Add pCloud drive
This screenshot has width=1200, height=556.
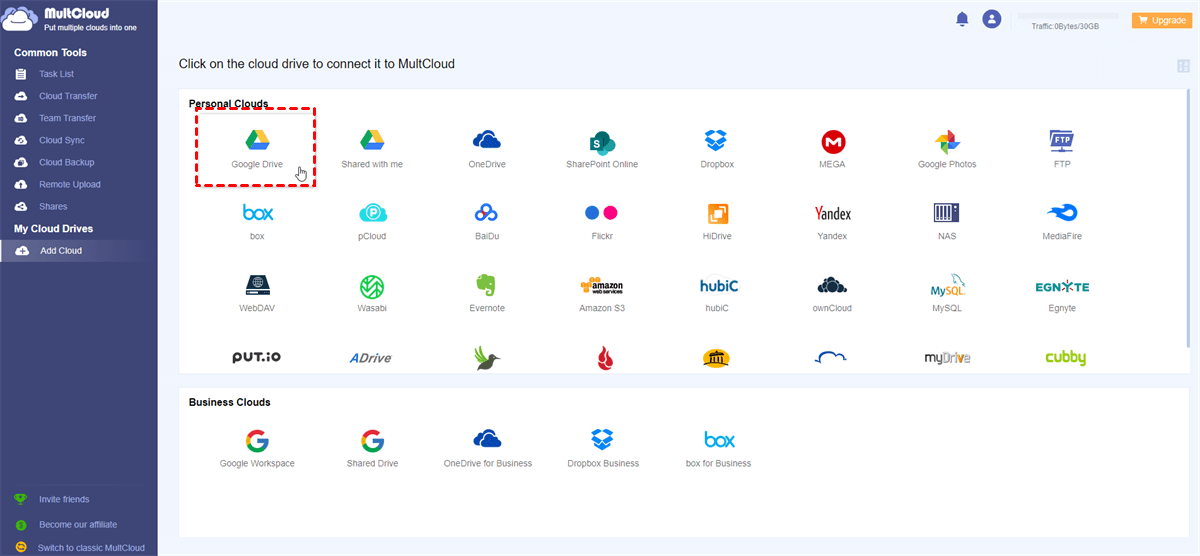tap(372, 221)
